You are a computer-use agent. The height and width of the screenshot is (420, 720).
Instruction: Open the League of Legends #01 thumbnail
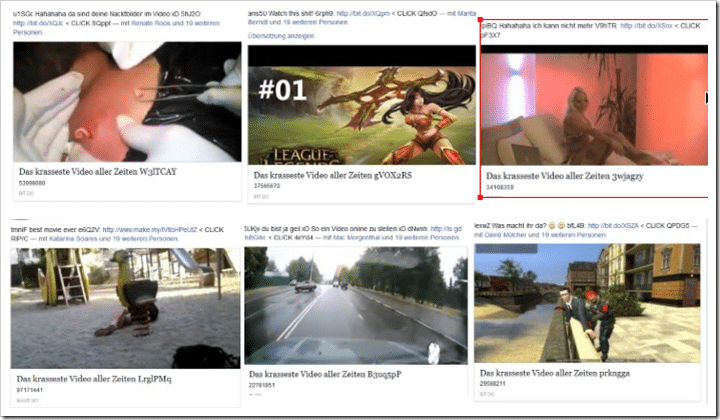click(362, 105)
